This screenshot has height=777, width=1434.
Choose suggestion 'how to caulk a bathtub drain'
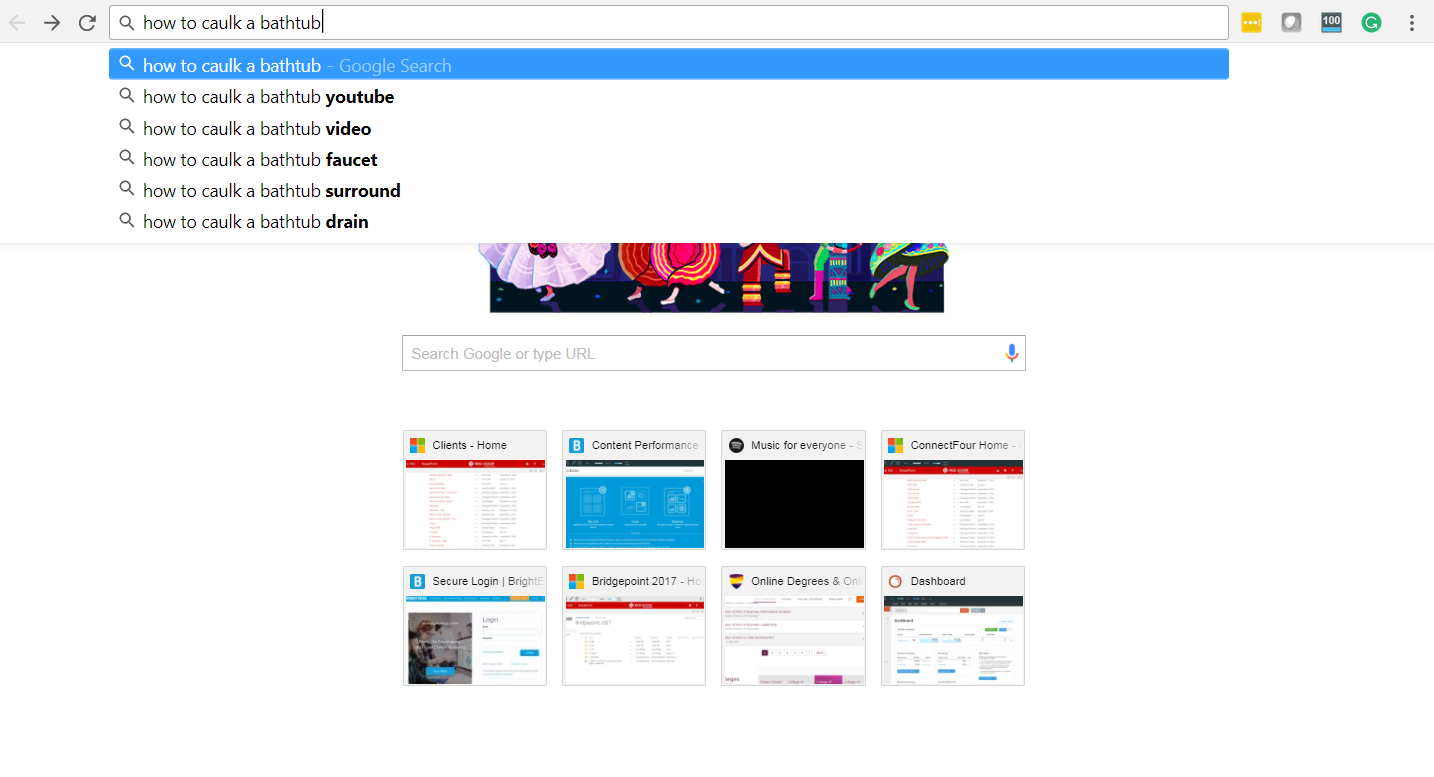668,221
